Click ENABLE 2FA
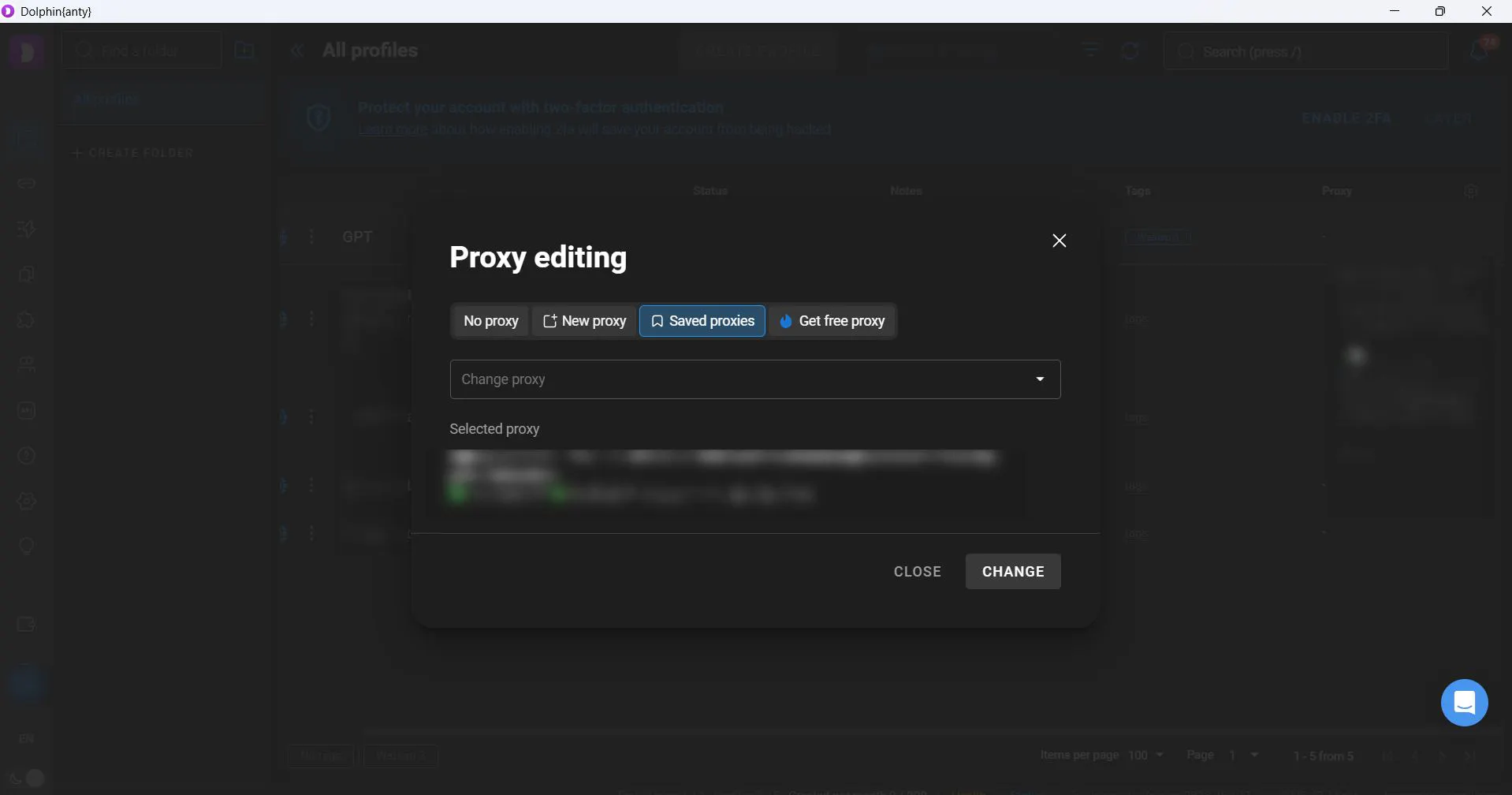This screenshot has width=1512, height=795. 1346,118
